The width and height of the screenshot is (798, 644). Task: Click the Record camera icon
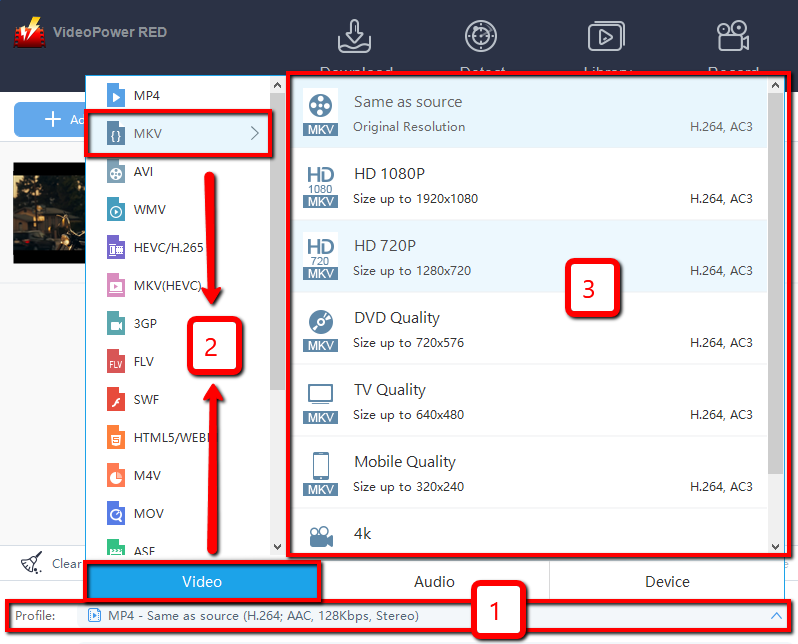[733, 36]
